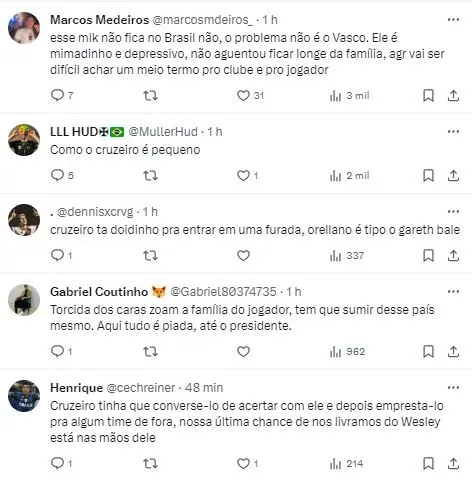The image size is (472, 480).
Task: Open more options on the LLL HUD tweet
Action: tap(453, 132)
